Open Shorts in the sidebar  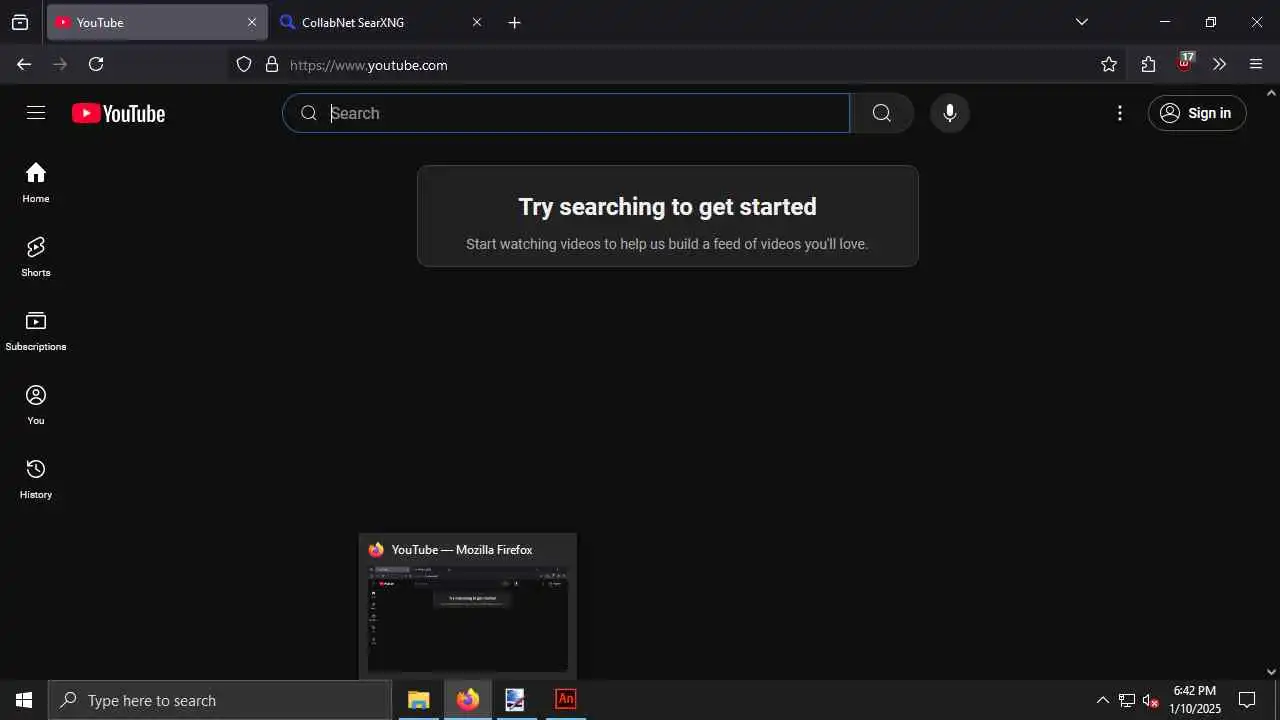[36, 257]
